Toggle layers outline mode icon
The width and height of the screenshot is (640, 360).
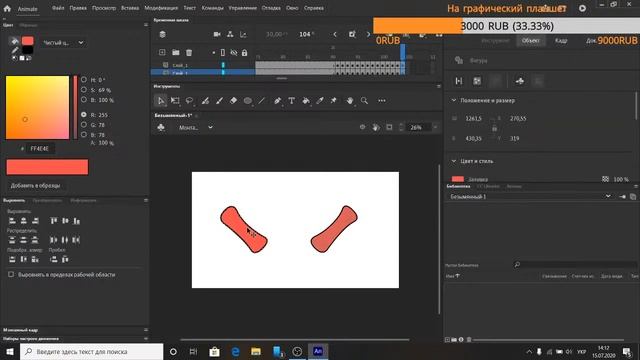(223, 53)
